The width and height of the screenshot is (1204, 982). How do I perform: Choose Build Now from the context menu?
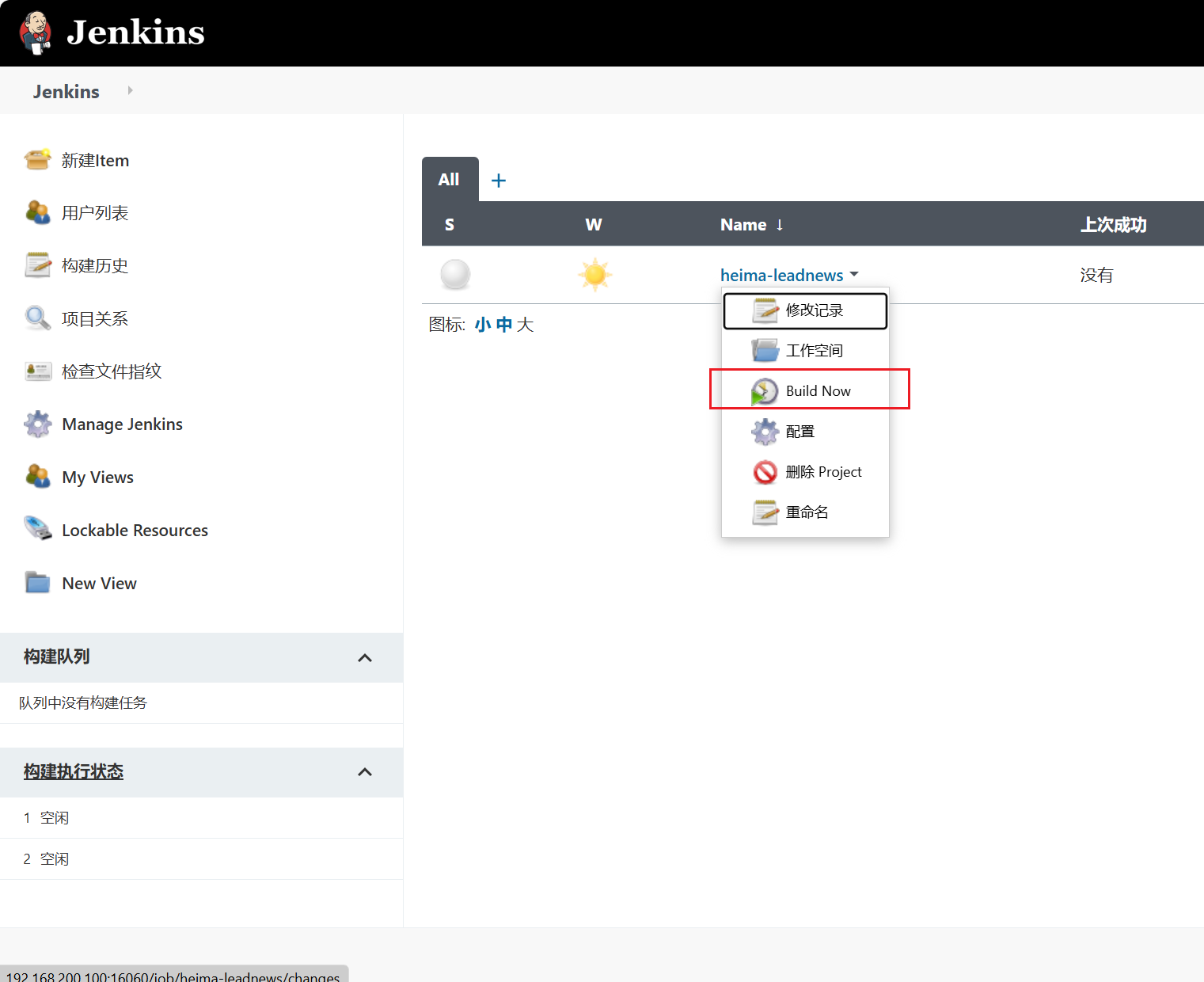[805, 390]
